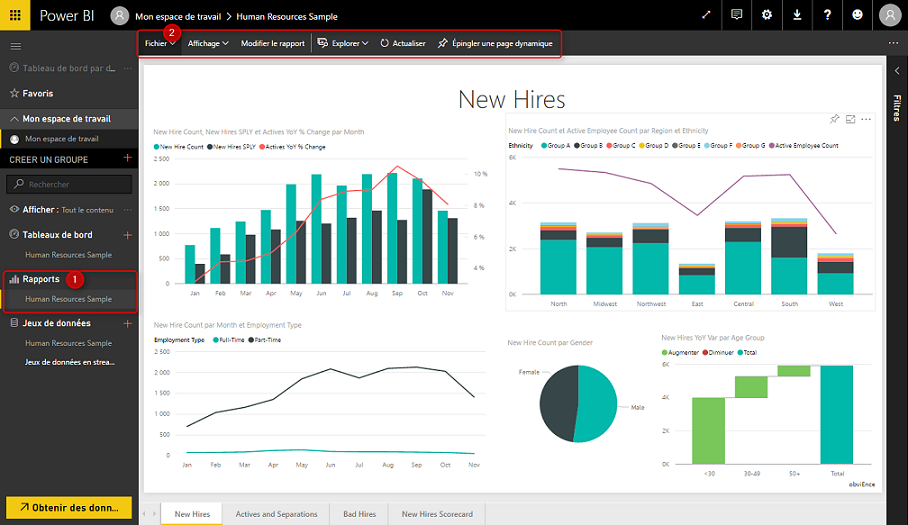Screen dimensions: 908x525
Task: Click the refresh icon Actualiser
Action: click(402, 43)
